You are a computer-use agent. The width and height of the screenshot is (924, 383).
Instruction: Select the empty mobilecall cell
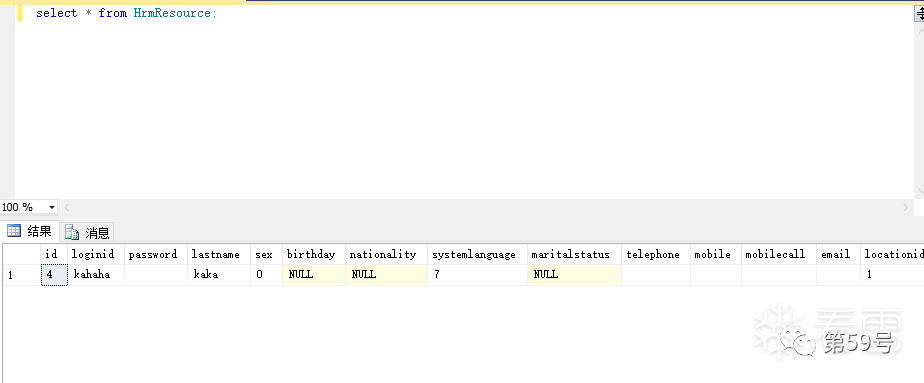[x=779, y=275]
